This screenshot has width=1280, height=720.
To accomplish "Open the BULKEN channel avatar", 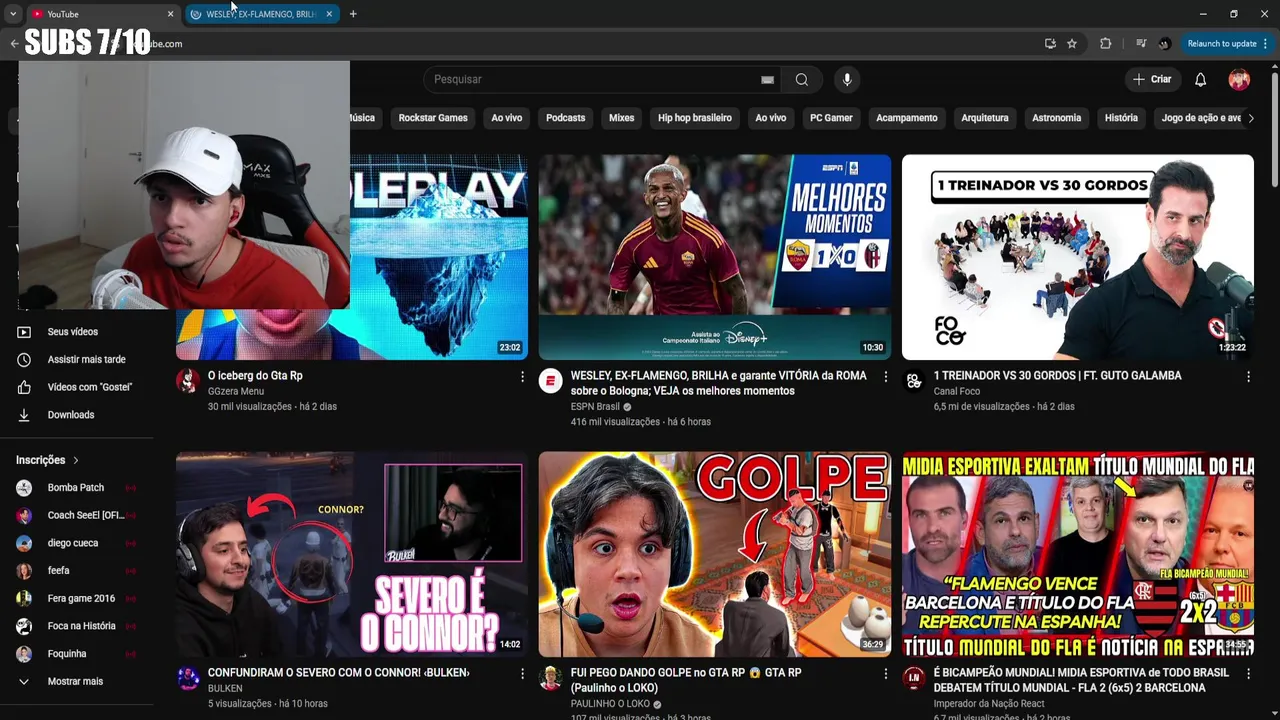I will [188, 678].
